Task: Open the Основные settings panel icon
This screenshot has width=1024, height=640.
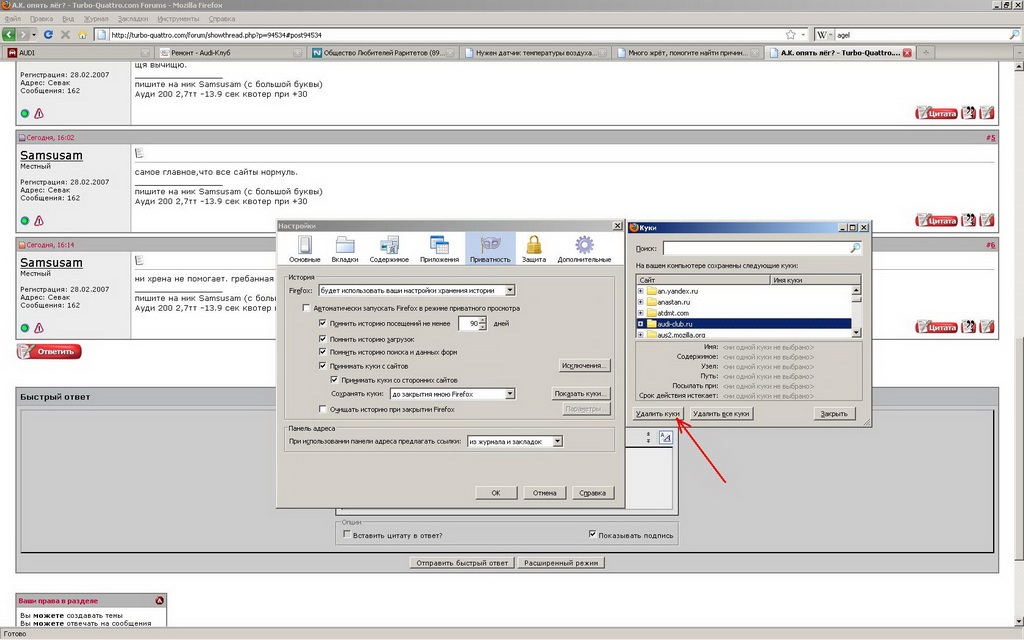Action: tap(305, 247)
